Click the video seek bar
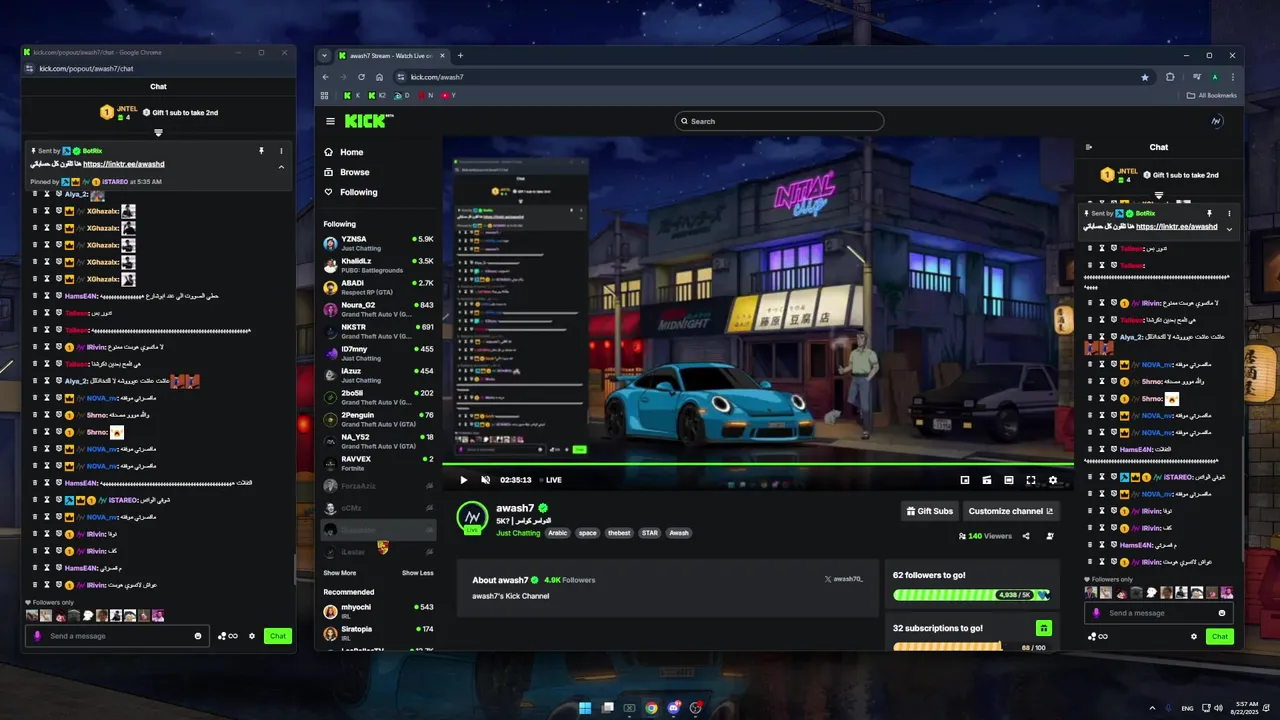1280x720 pixels. (x=758, y=464)
